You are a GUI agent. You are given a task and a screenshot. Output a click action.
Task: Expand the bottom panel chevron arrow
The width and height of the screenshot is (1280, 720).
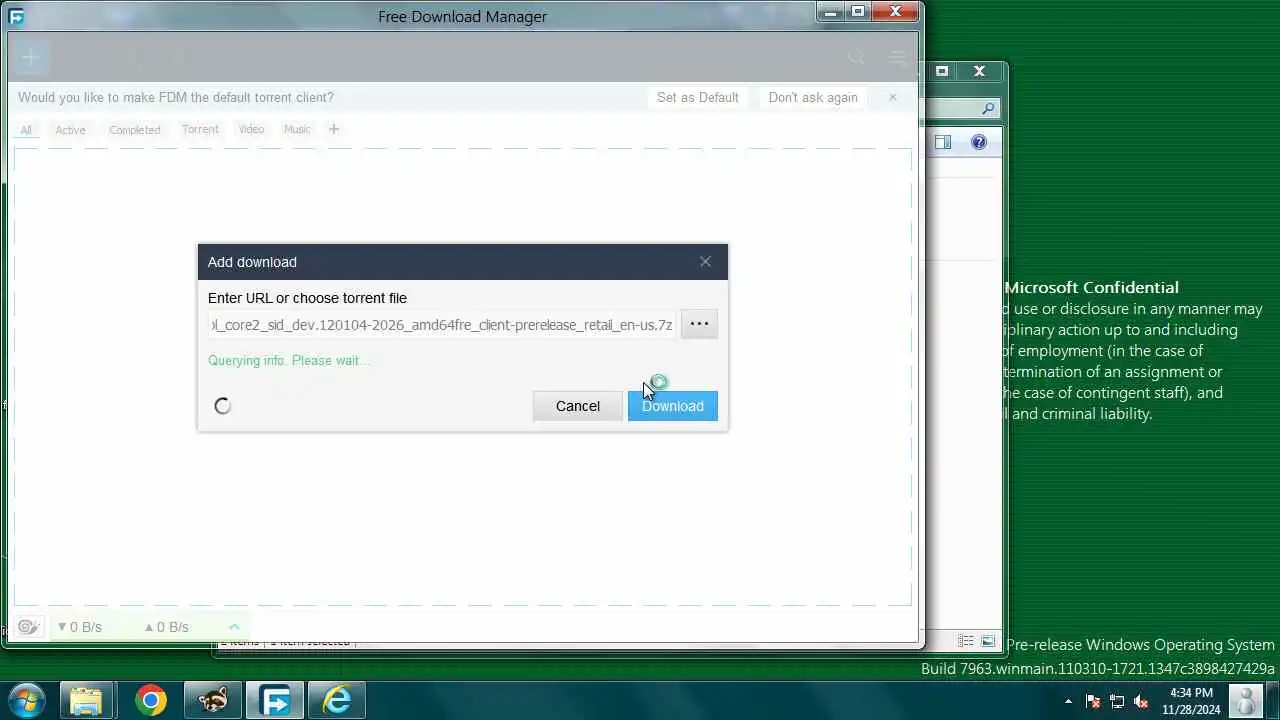pos(234,627)
